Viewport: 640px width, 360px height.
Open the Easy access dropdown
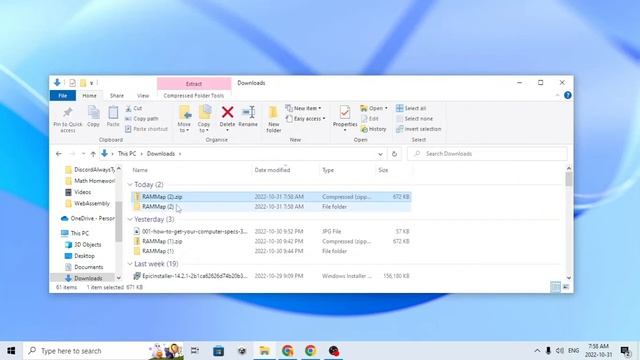click(305, 118)
